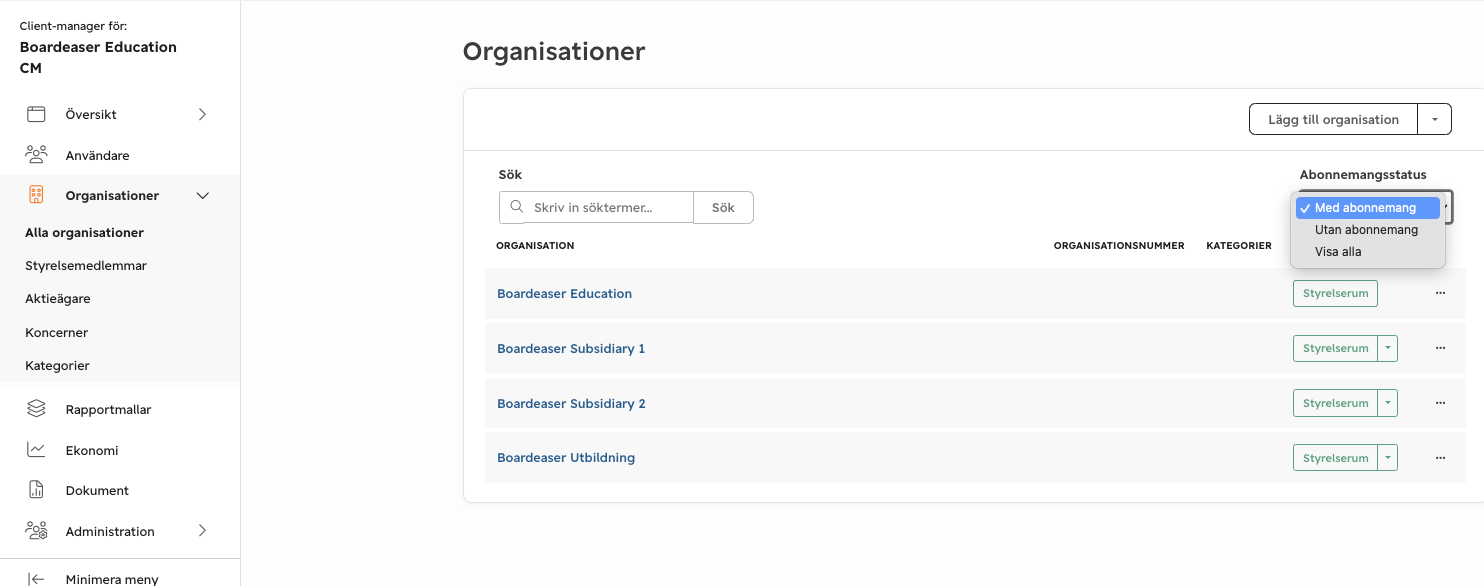Click the KATEGORIER column header

pos(1239,245)
